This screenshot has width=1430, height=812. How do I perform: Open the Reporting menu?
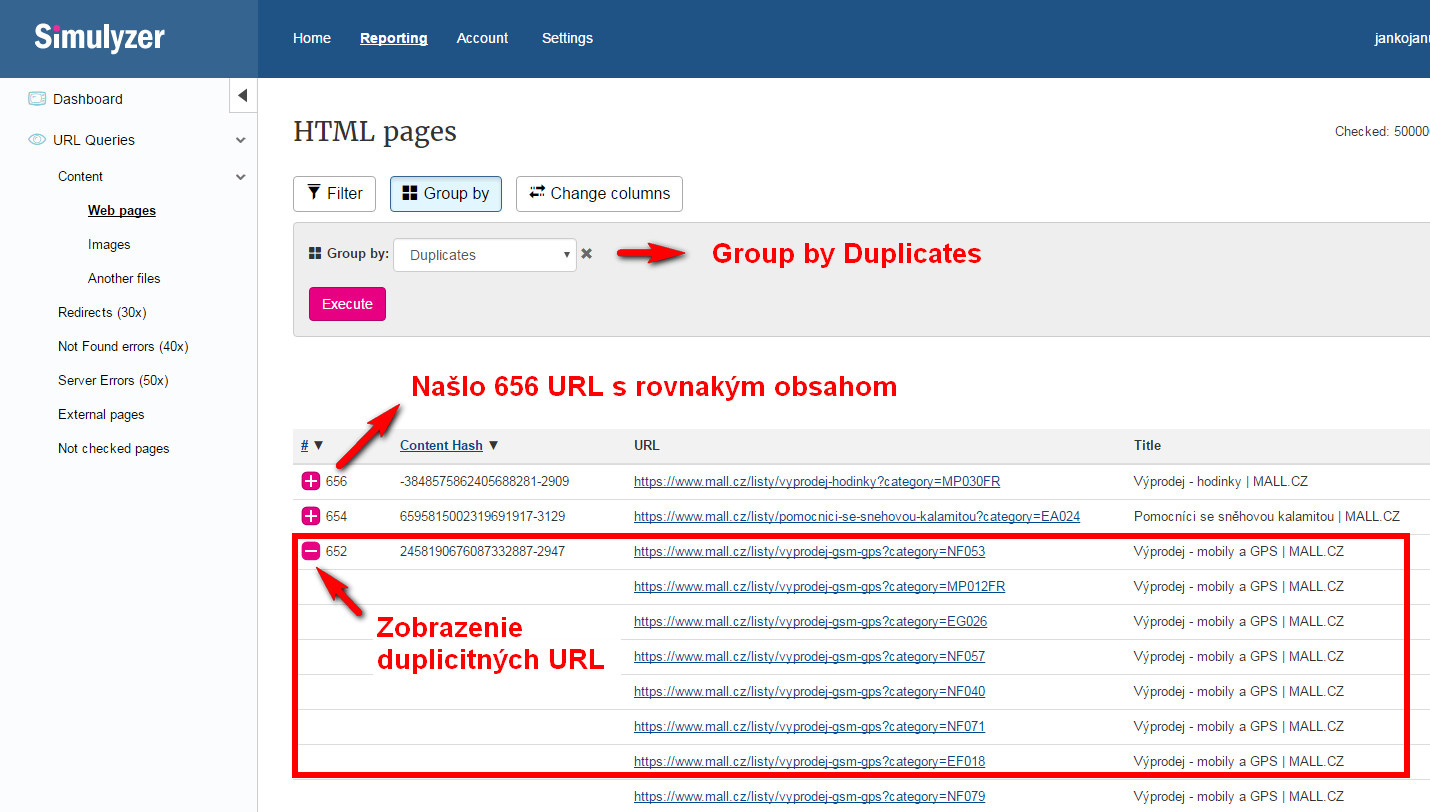click(394, 38)
